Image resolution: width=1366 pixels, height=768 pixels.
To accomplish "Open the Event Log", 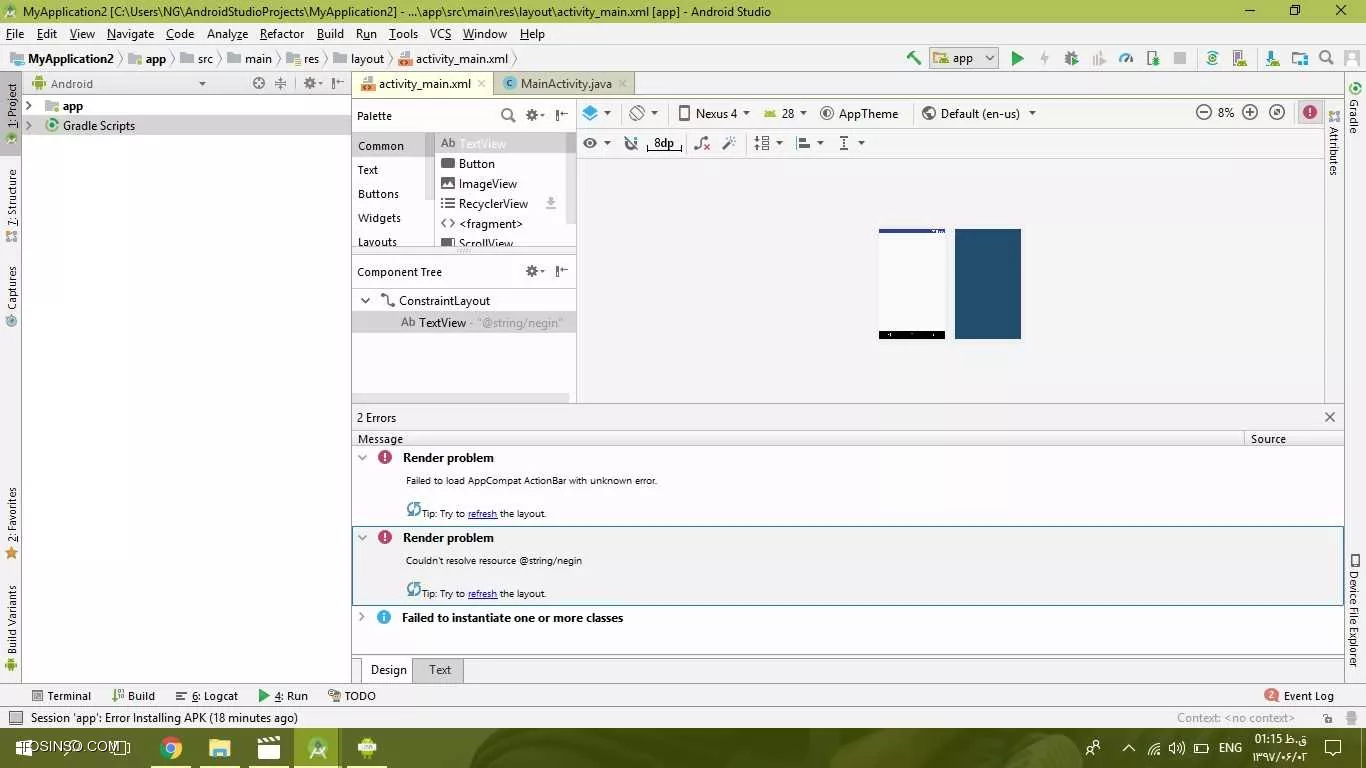I will tap(1298, 696).
